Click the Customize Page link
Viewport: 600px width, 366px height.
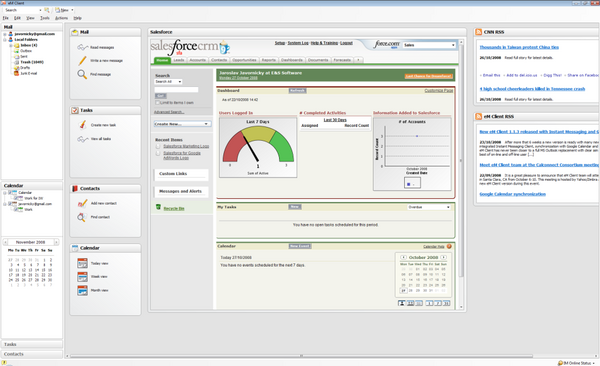439,91
